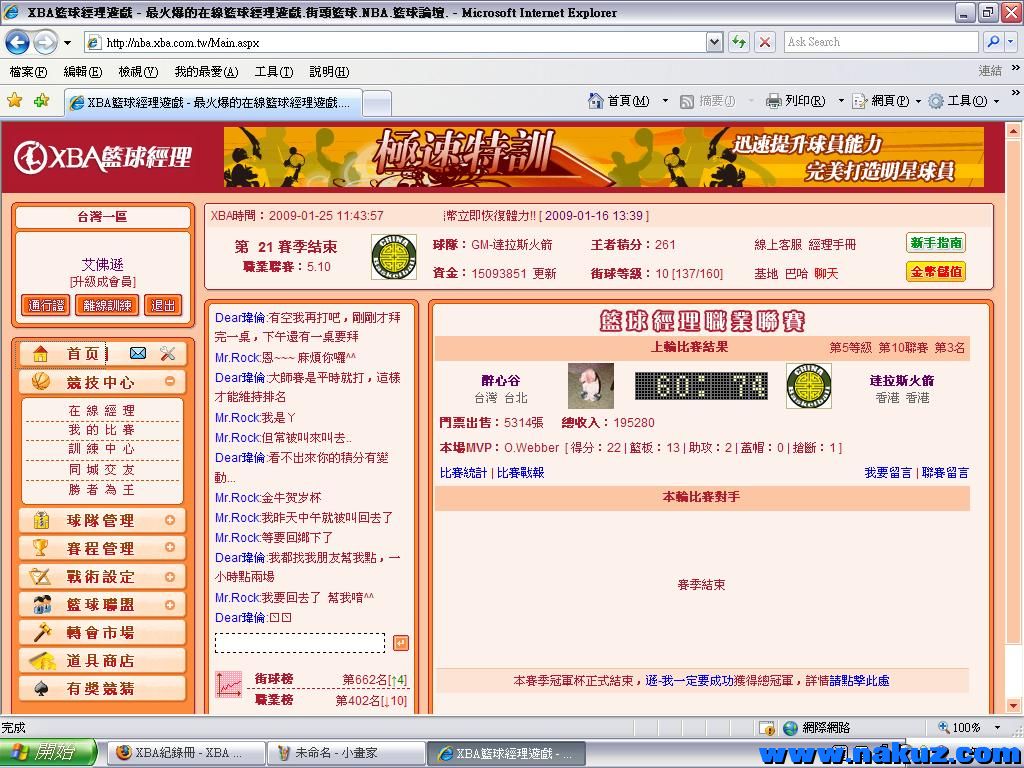Viewport: 1024px width, 768px height.
Task: Click the search magnifier icon
Action: click(993, 42)
